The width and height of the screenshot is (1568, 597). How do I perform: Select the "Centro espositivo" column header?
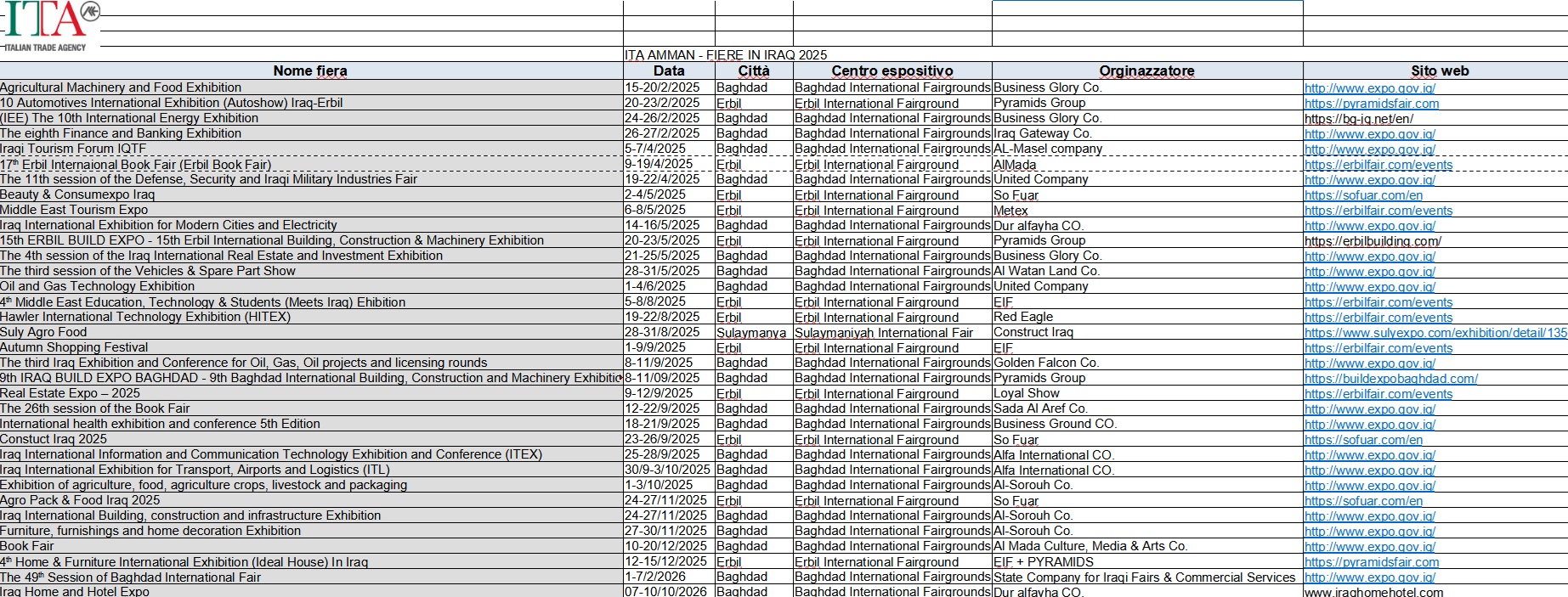[x=892, y=70]
